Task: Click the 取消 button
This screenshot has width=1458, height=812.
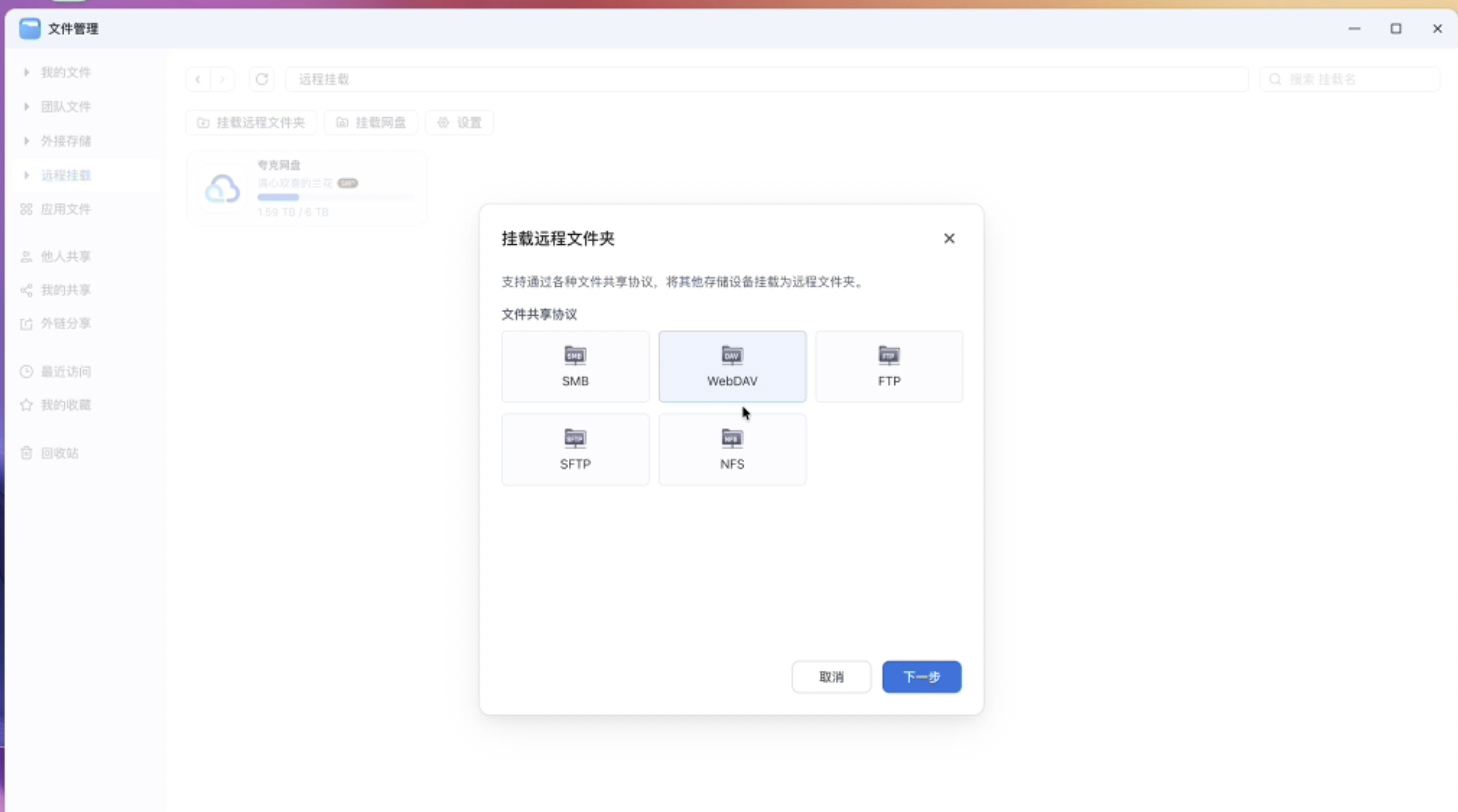Action: (831, 677)
